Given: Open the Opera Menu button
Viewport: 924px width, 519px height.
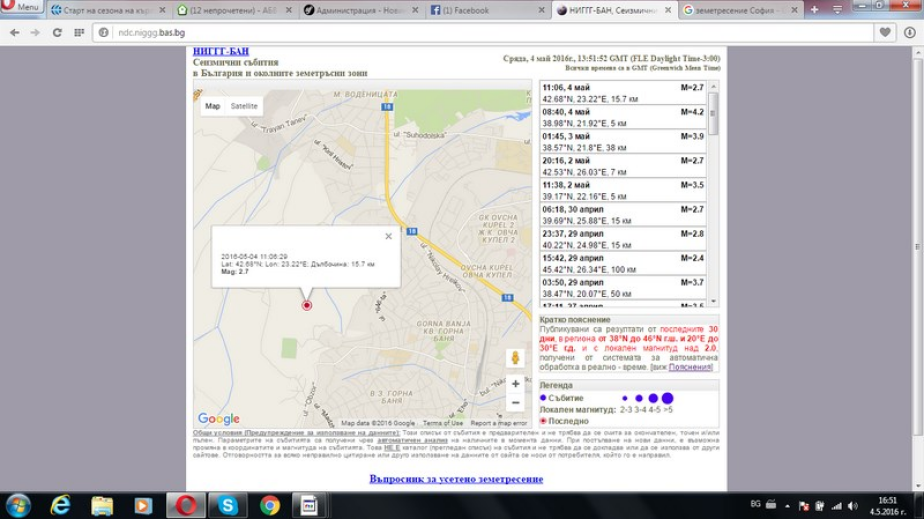Looking at the screenshot, I should coord(22,8).
